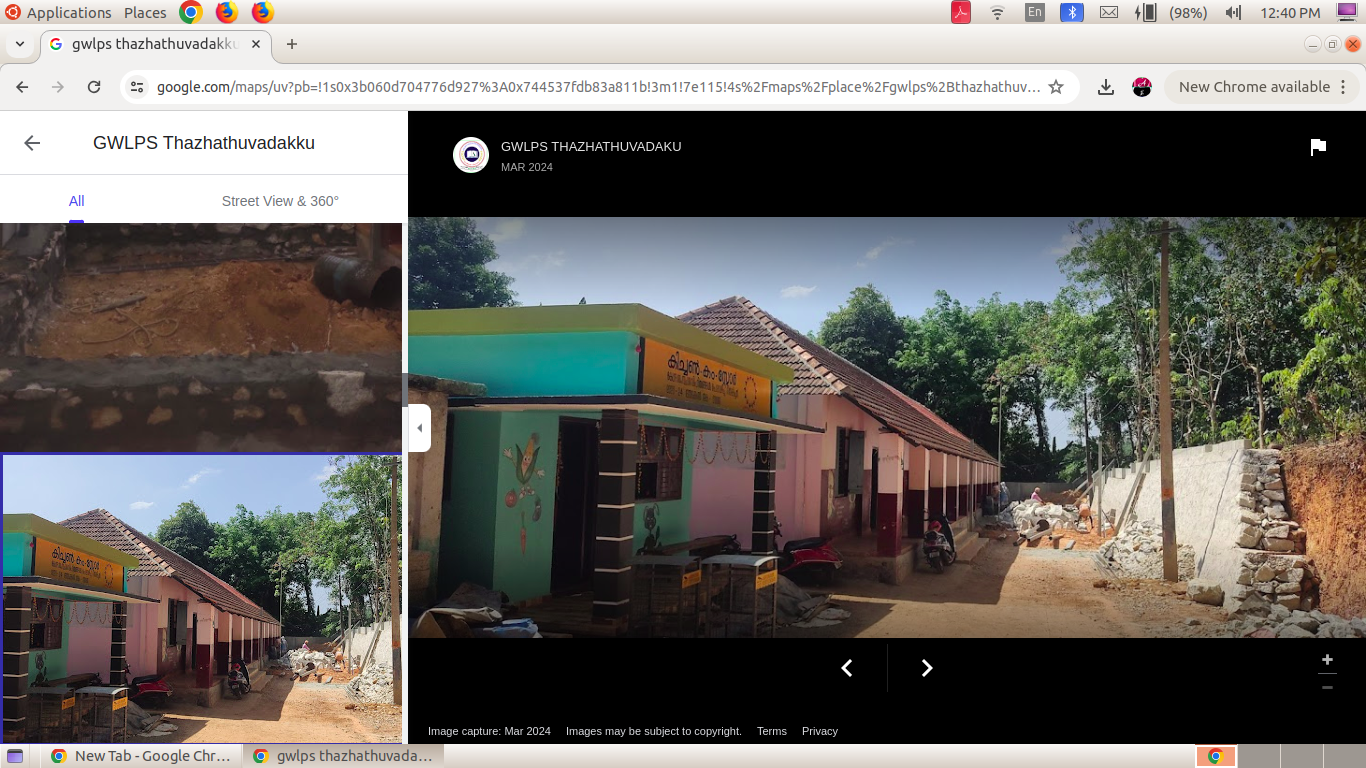Image resolution: width=1366 pixels, height=768 pixels.
Task: Reload the page
Action: point(94,87)
